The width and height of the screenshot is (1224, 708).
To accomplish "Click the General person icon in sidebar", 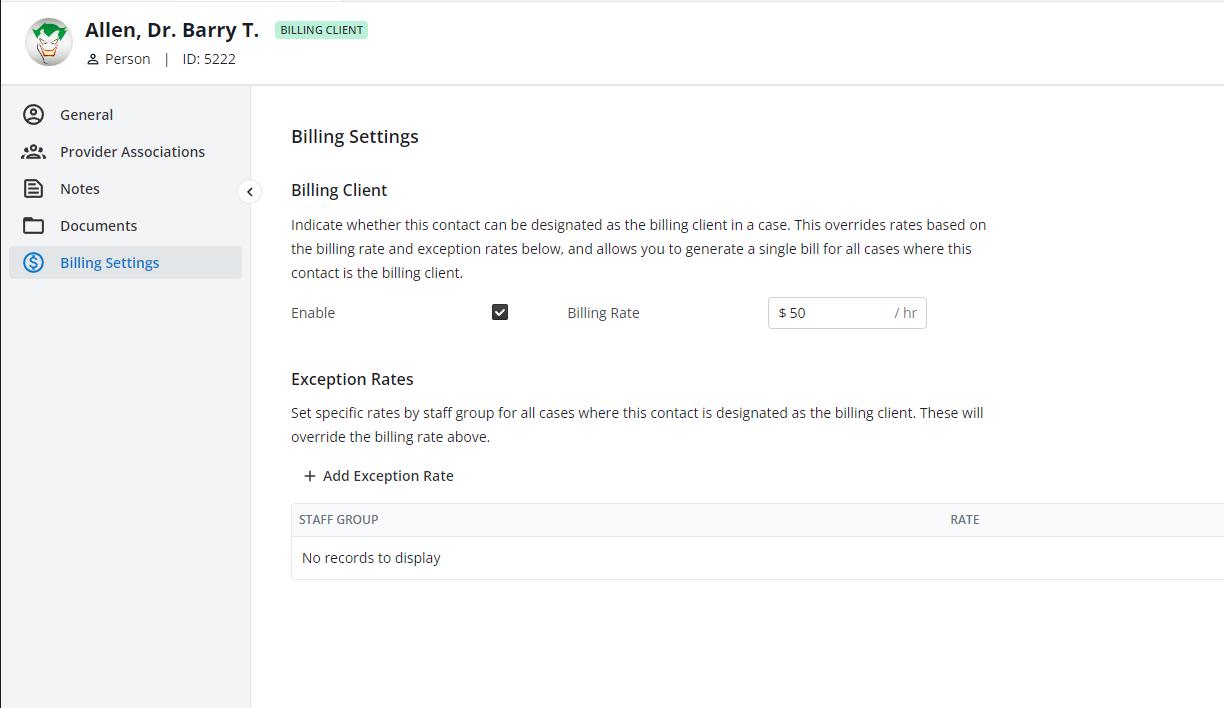I will (34, 115).
